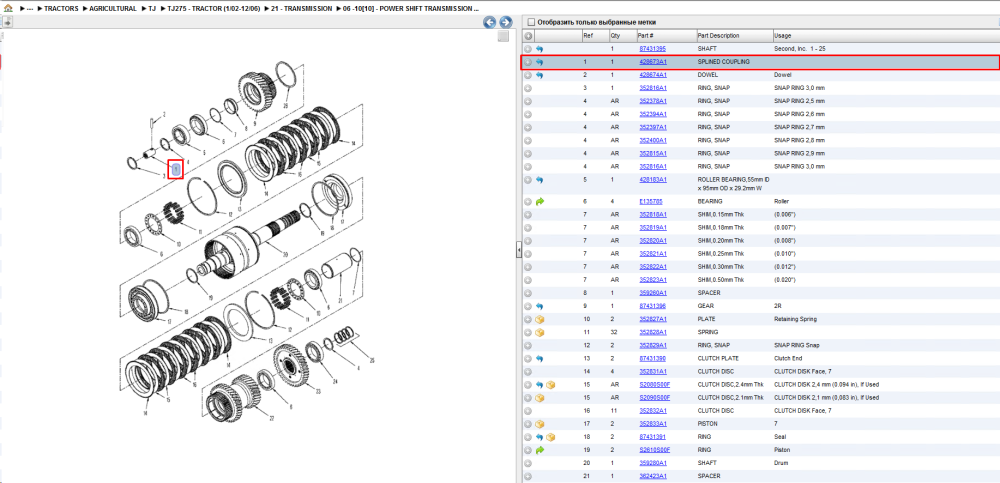The height and width of the screenshot is (483, 1000).
Task: Toggle 'Отобразить только выбранные метки' checkbox
Action: (x=531, y=22)
